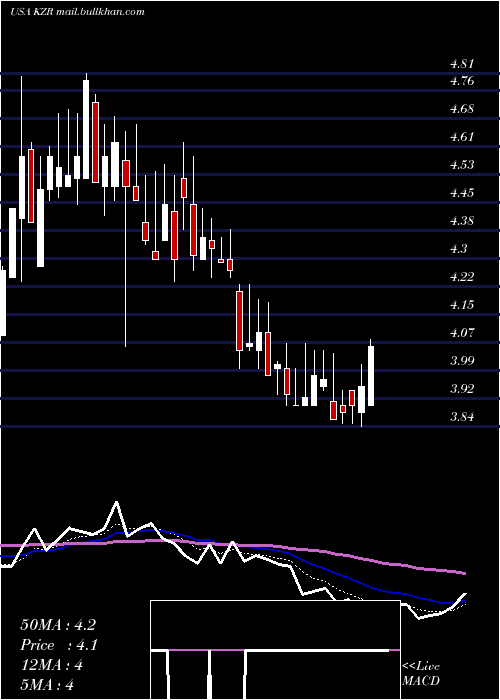Click the 'USA KZR mail.bullkhan.com' header text
Viewport: 500px width, 700px height.
(x=77, y=11)
